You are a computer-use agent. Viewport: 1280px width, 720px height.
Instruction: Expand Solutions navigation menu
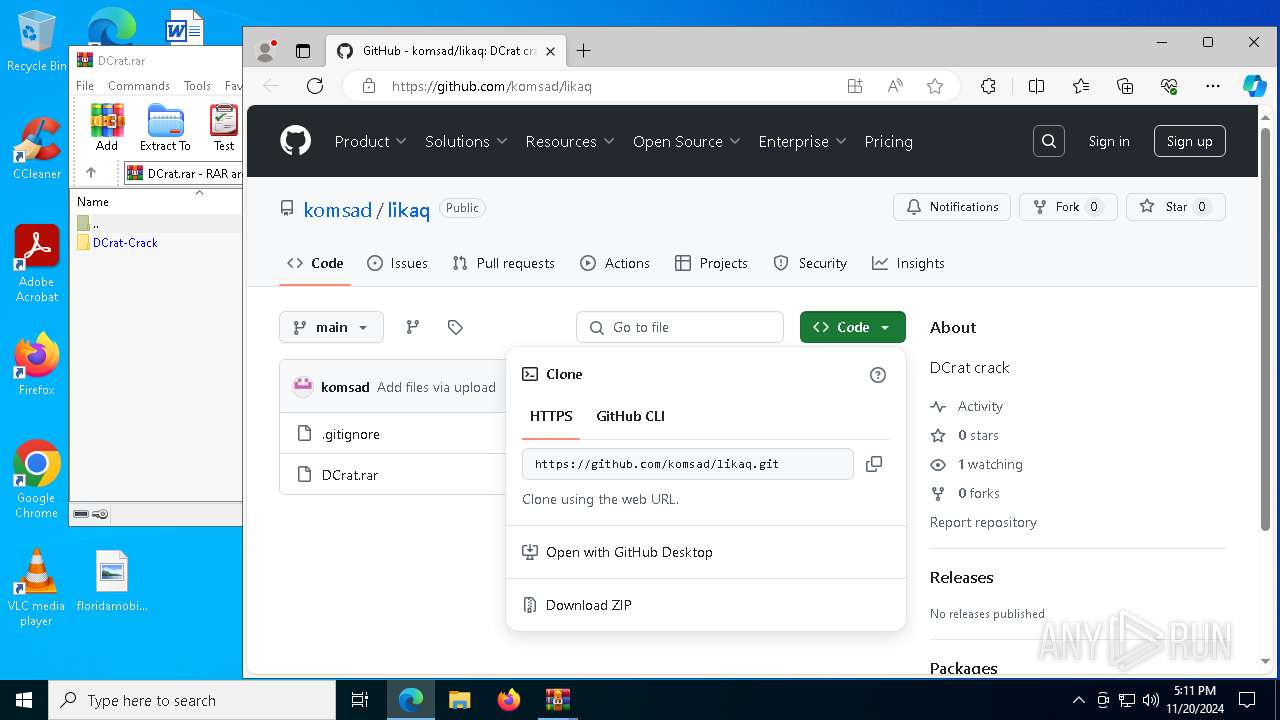466,141
